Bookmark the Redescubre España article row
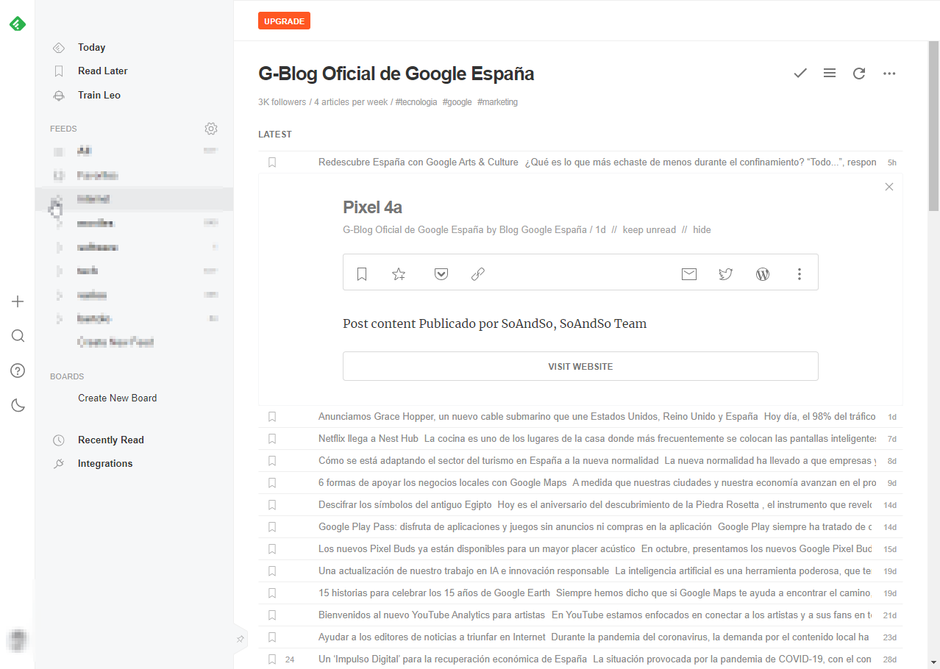Image resolution: width=940 pixels, height=669 pixels. click(x=272, y=162)
